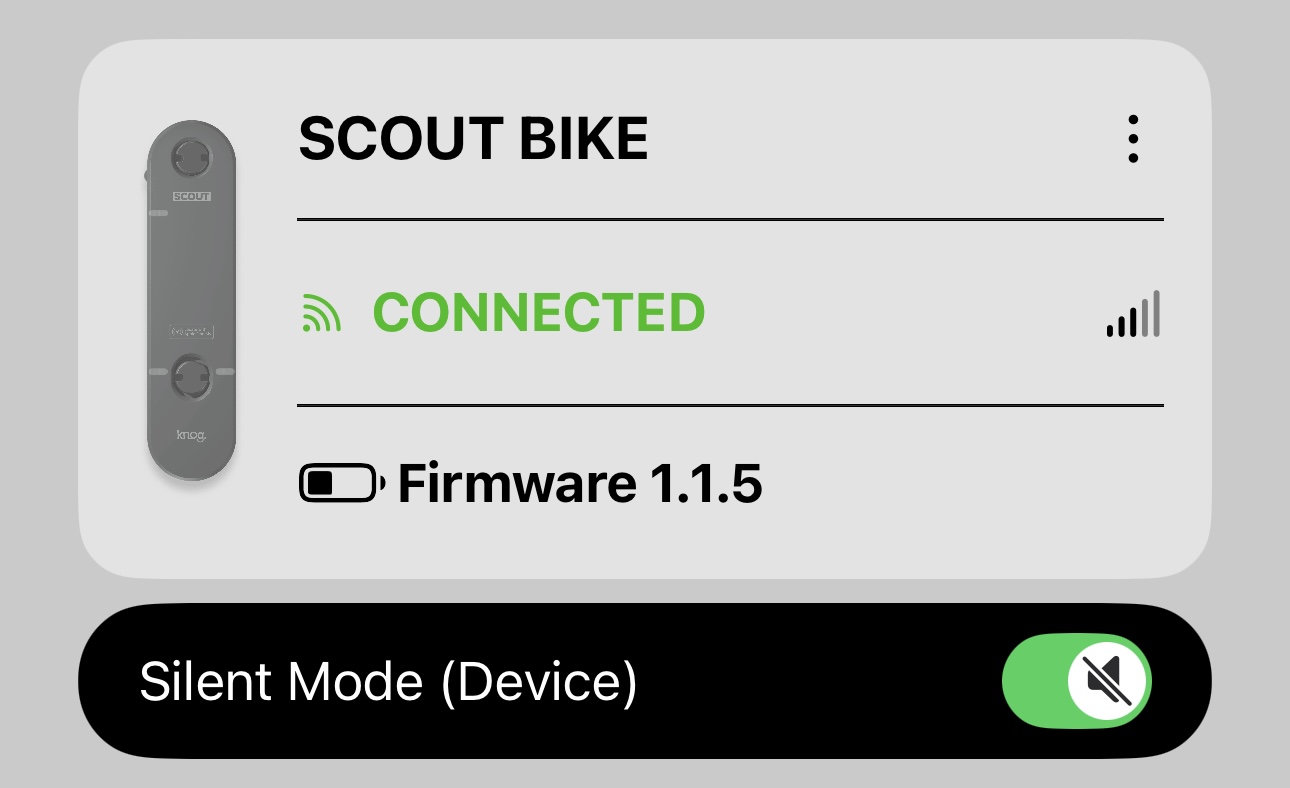Screen dimensions: 1290x788
Task: Click the Scout device thumbnail image
Action: click(191, 300)
